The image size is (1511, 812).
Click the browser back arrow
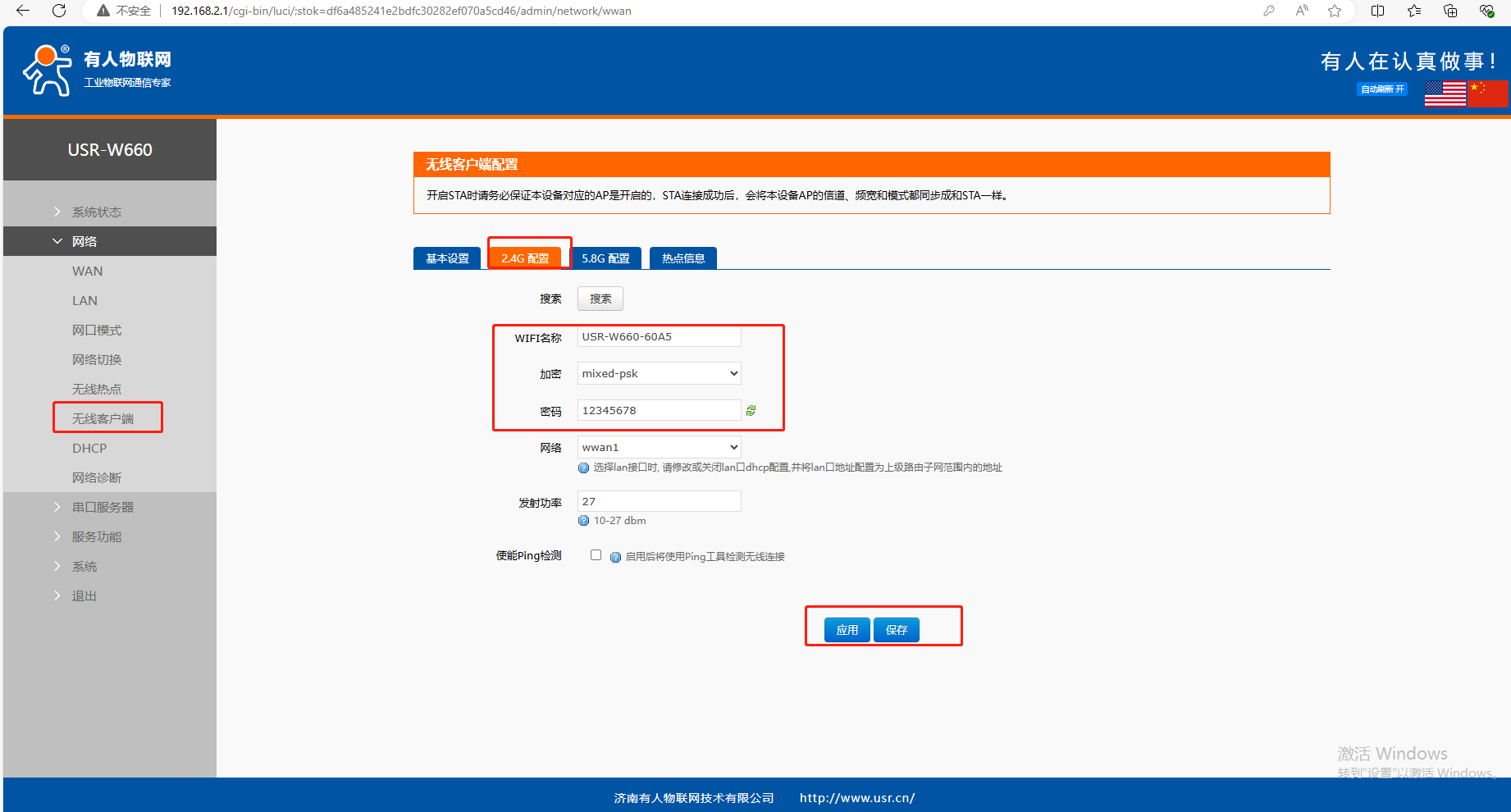(x=23, y=11)
